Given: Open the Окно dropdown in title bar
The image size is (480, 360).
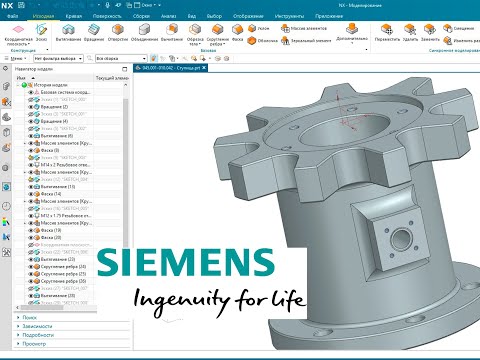Looking at the screenshot, I should (x=149, y=5).
